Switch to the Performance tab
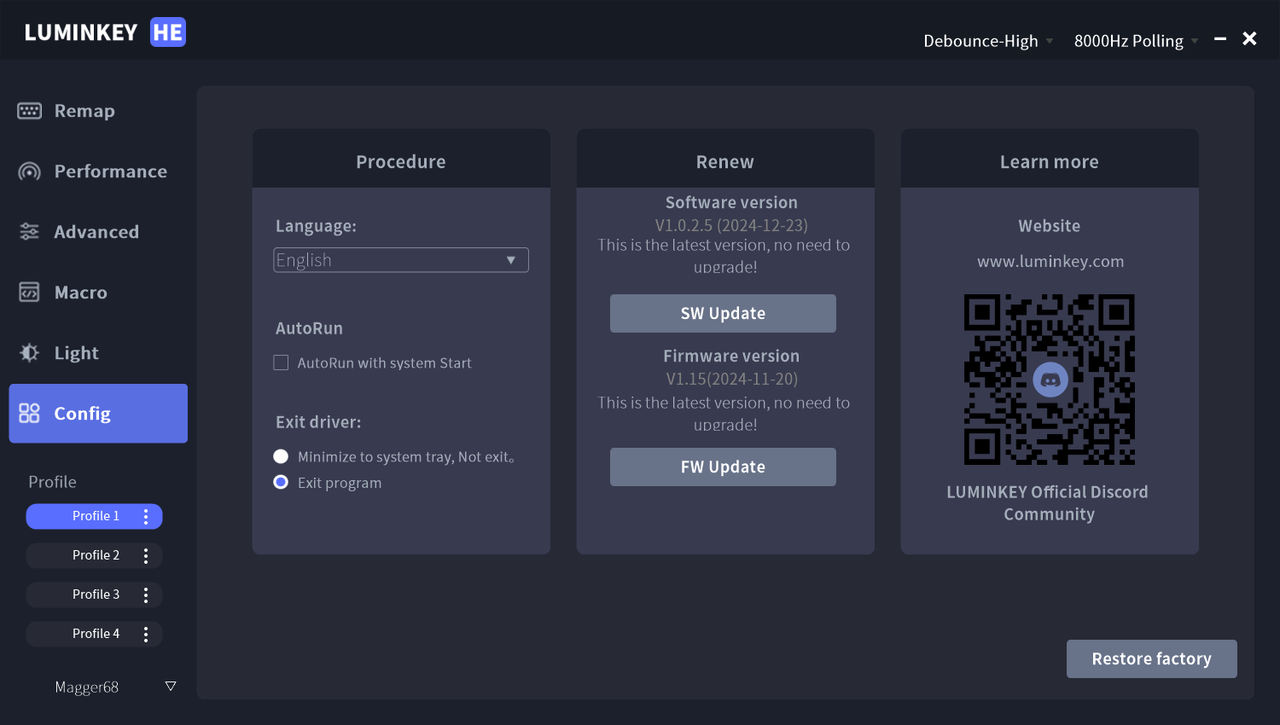 tap(98, 171)
